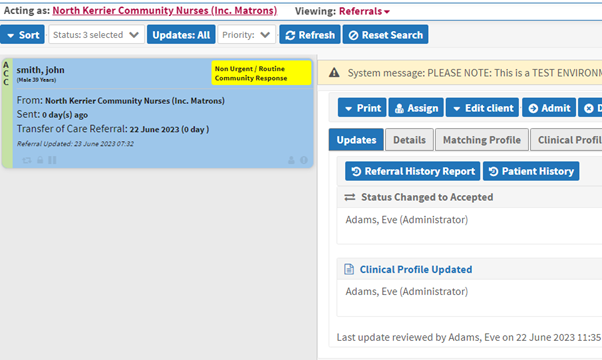Click the person icon on referral card
The height and width of the screenshot is (360, 602).
tap(291, 160)
